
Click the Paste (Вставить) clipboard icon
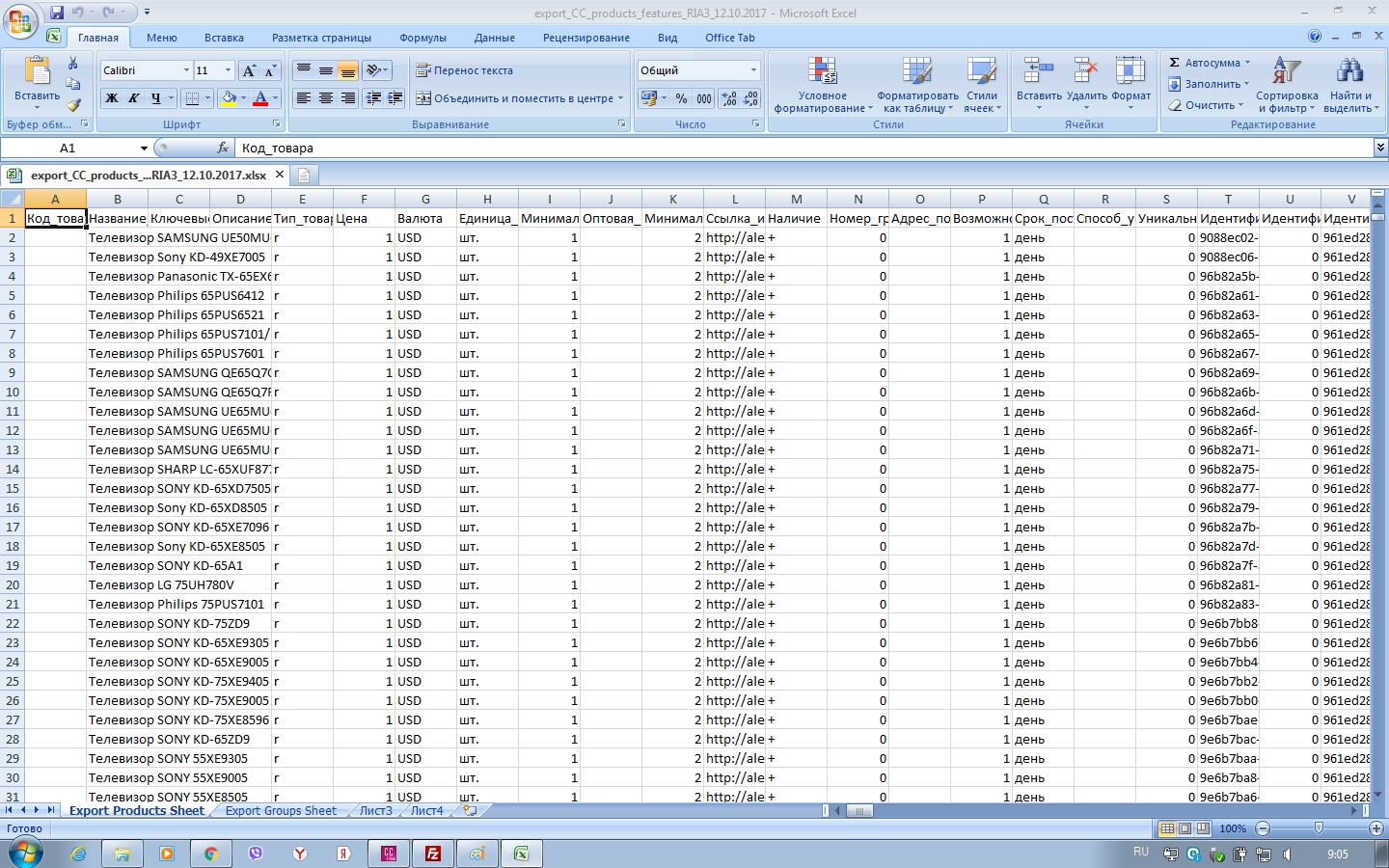point(37,71)
